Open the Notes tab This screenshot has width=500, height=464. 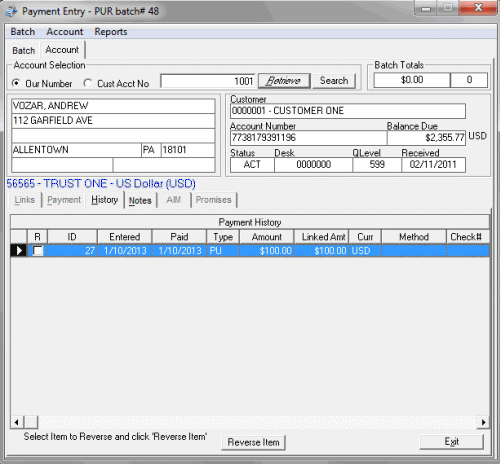[x=140, y=201]
